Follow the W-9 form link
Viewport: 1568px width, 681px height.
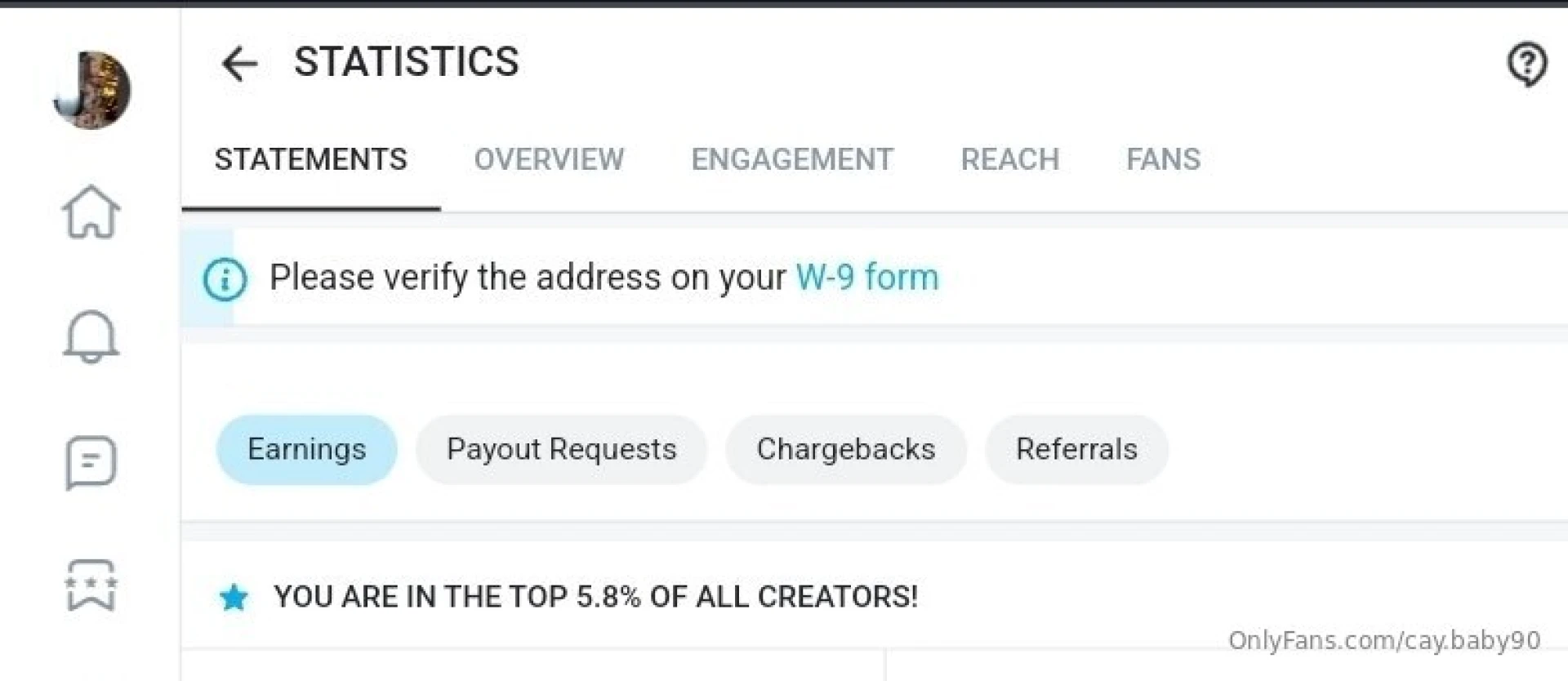point(867,278)
